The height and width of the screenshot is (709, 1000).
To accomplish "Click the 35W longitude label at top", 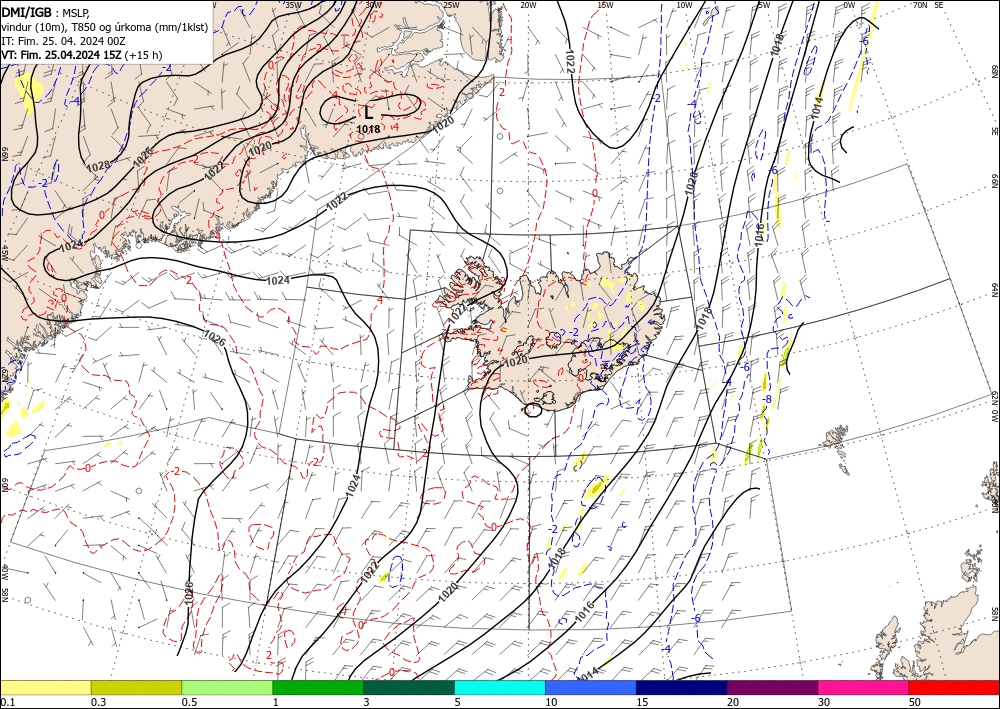I will point(293,5).
